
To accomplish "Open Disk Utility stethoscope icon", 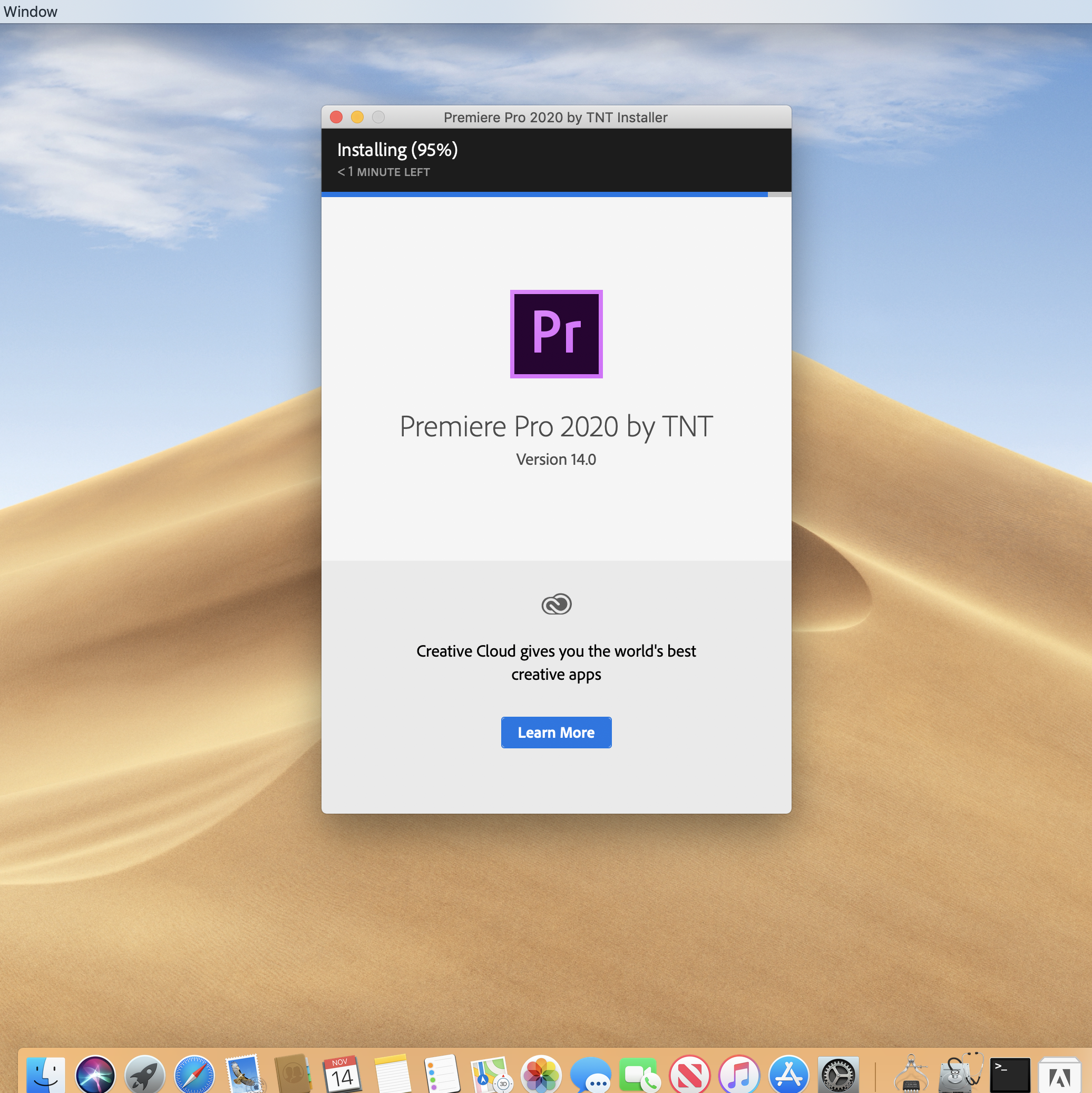I will point(960,1074).
